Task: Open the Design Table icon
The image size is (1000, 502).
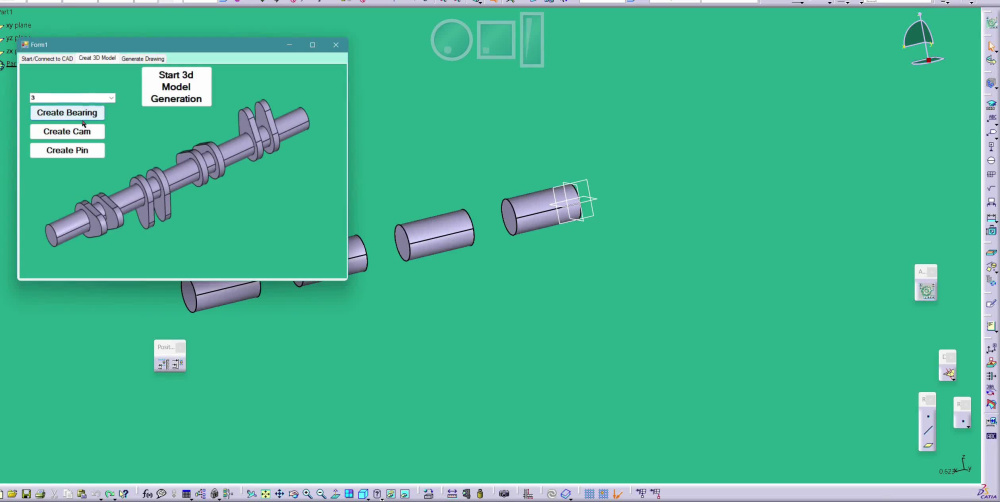Action: tap(186, 494)
